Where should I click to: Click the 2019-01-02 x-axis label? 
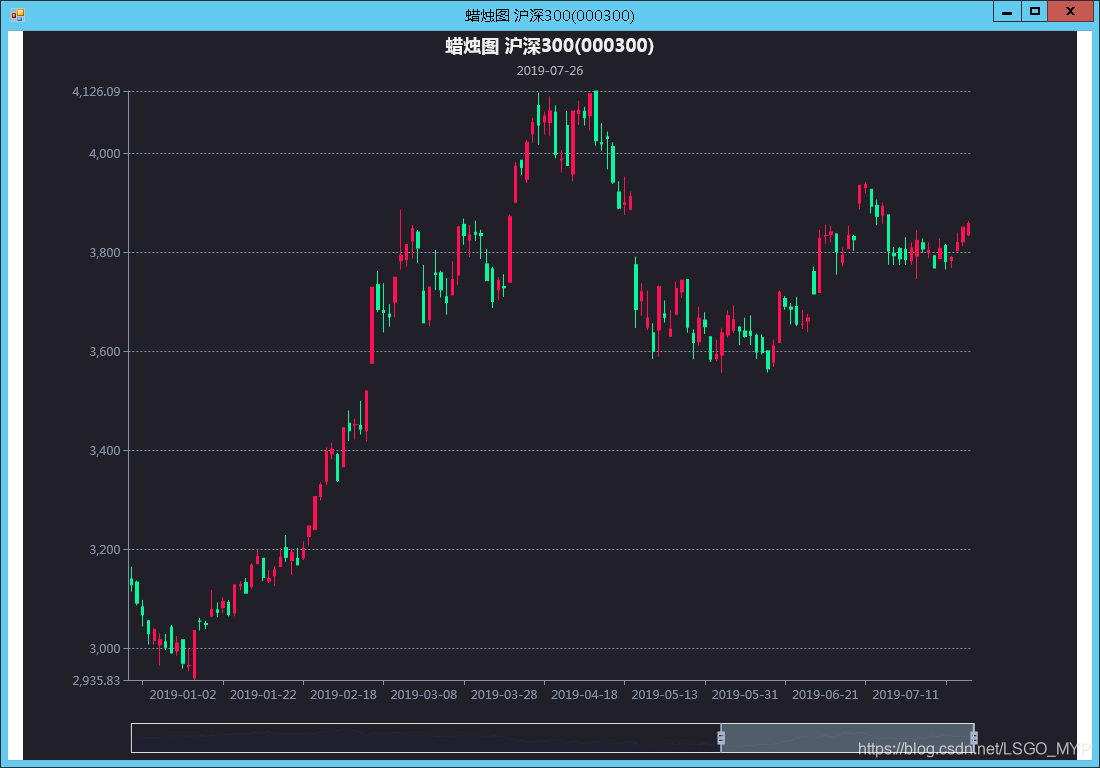183,695
